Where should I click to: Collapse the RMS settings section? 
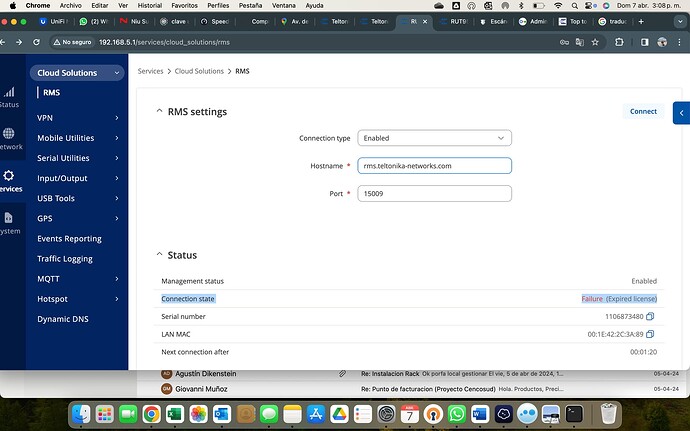159,111
